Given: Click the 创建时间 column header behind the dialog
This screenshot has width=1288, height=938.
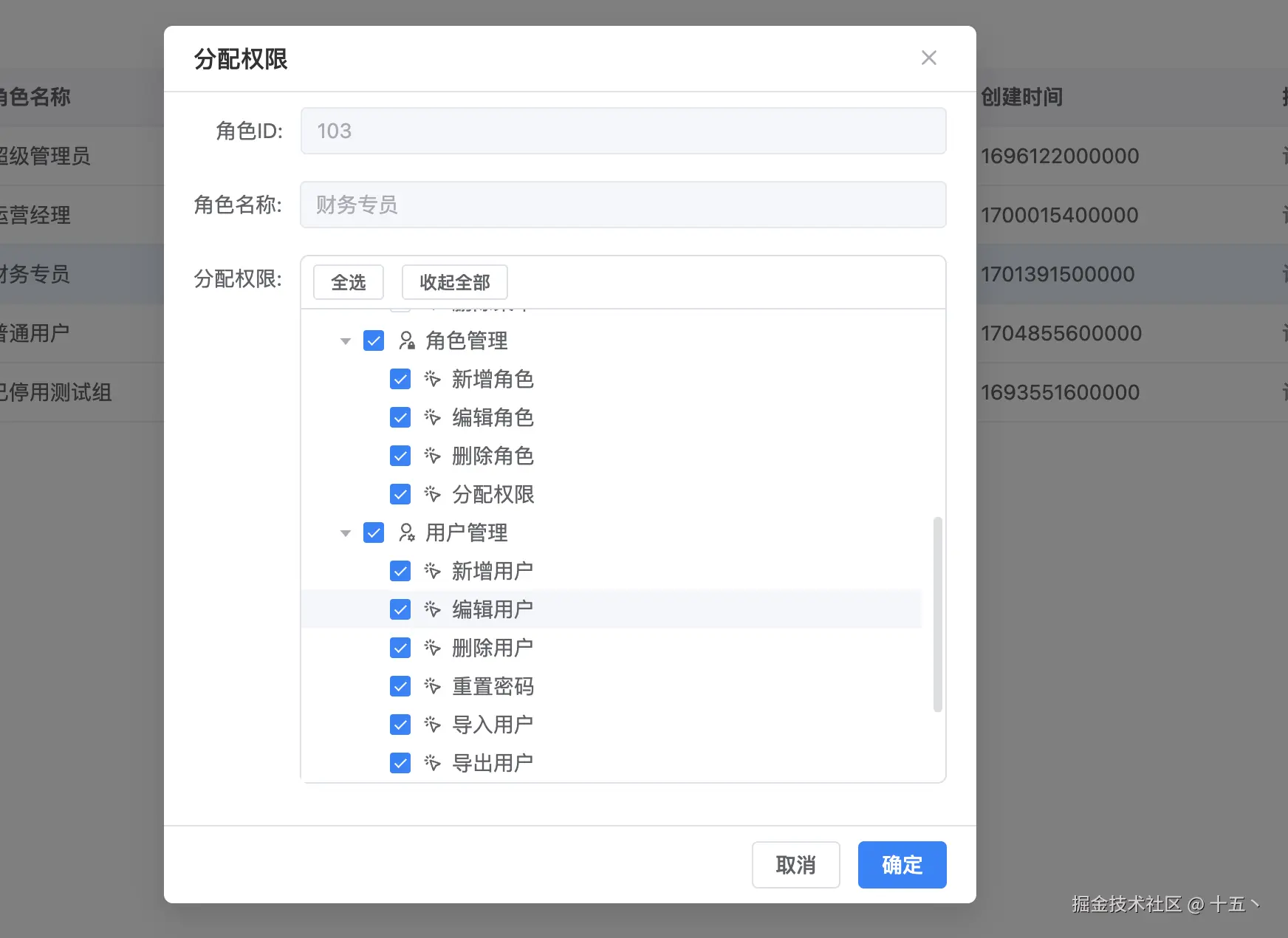Looking at the screenshot, I should coord(1022,97).
